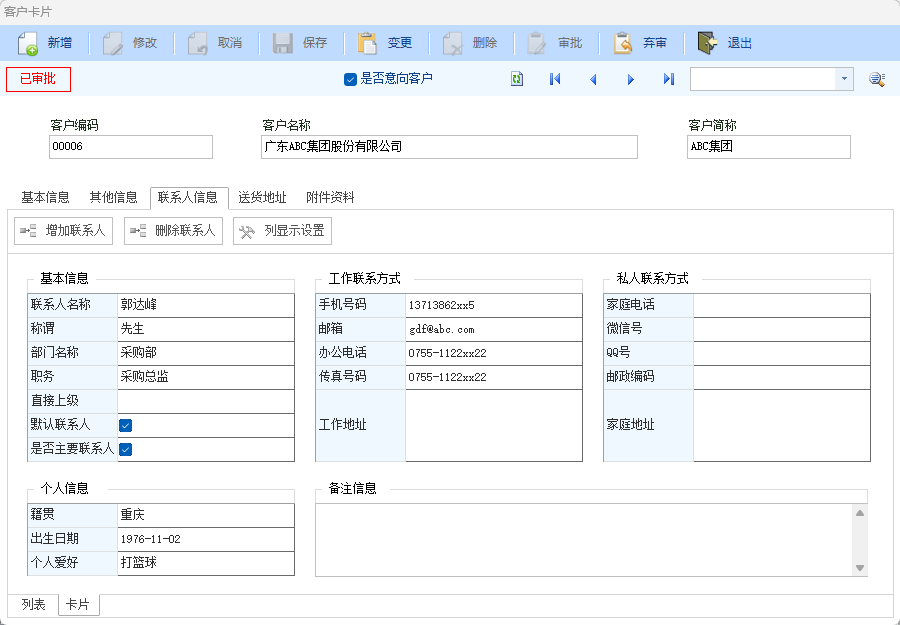Go to the next record arrow
Image resolution: width=900 pixels, height=625 pixels.
click(631, 79)
